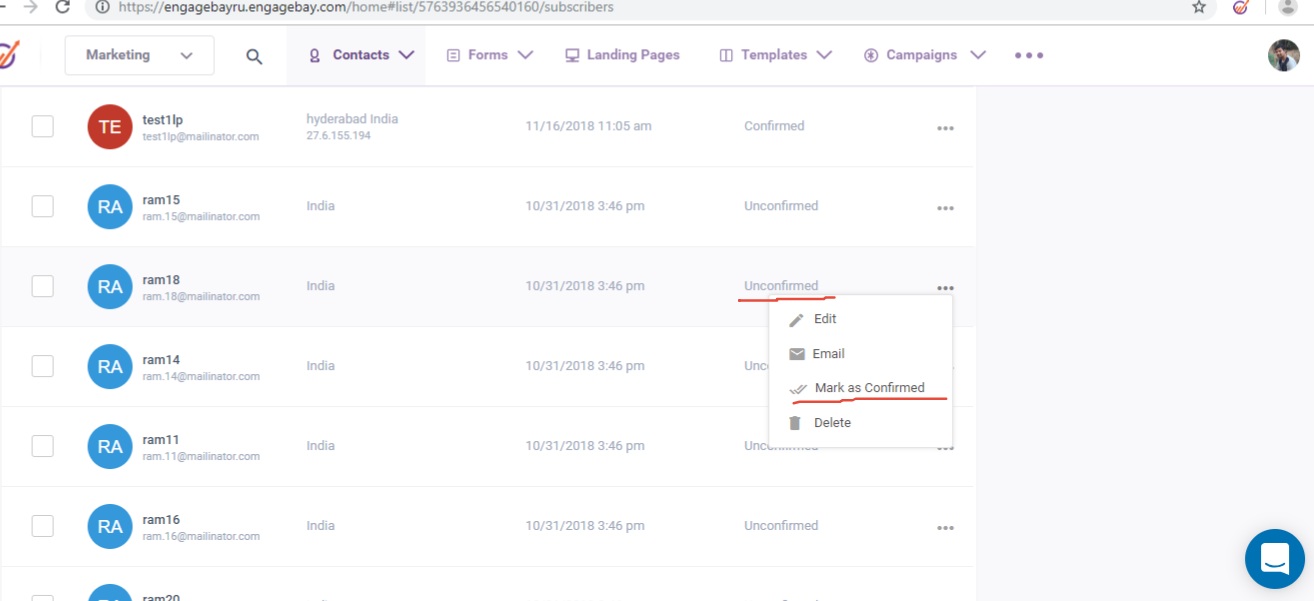
Task: Bookmark page with the star icon
Action: 1199,7
